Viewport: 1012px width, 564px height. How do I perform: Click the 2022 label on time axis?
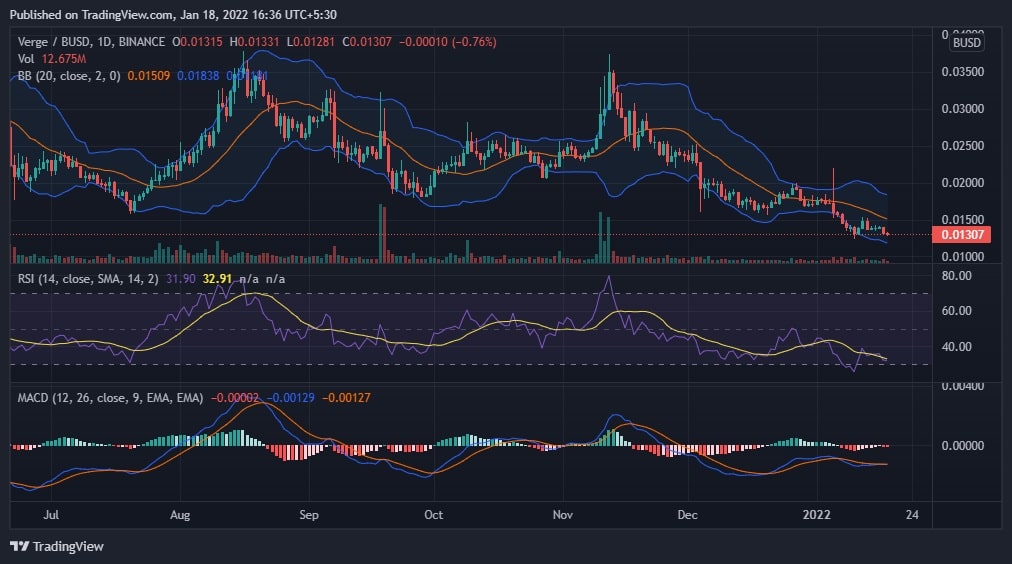[x=816, y=514]
